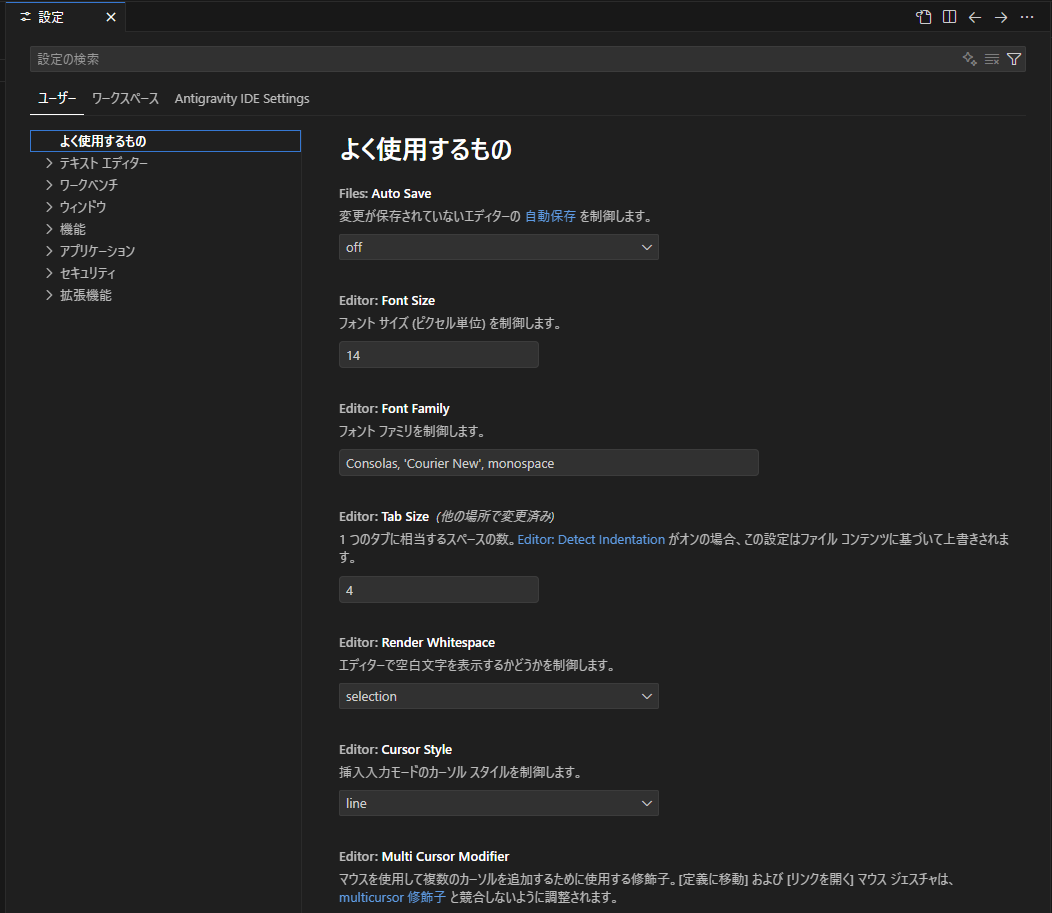The height and width of the screenshot is (913, 1052).
Task: Navigate back with left arrow
Action: [x=975, y=17]
